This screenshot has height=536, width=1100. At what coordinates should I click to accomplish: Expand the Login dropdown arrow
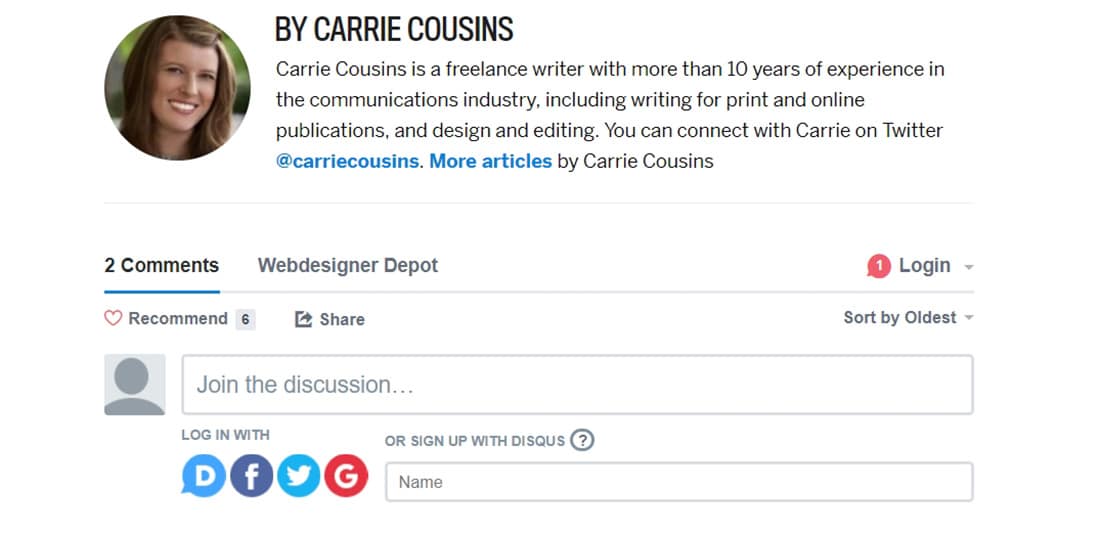pyautogui.click(x=969, y=267)
